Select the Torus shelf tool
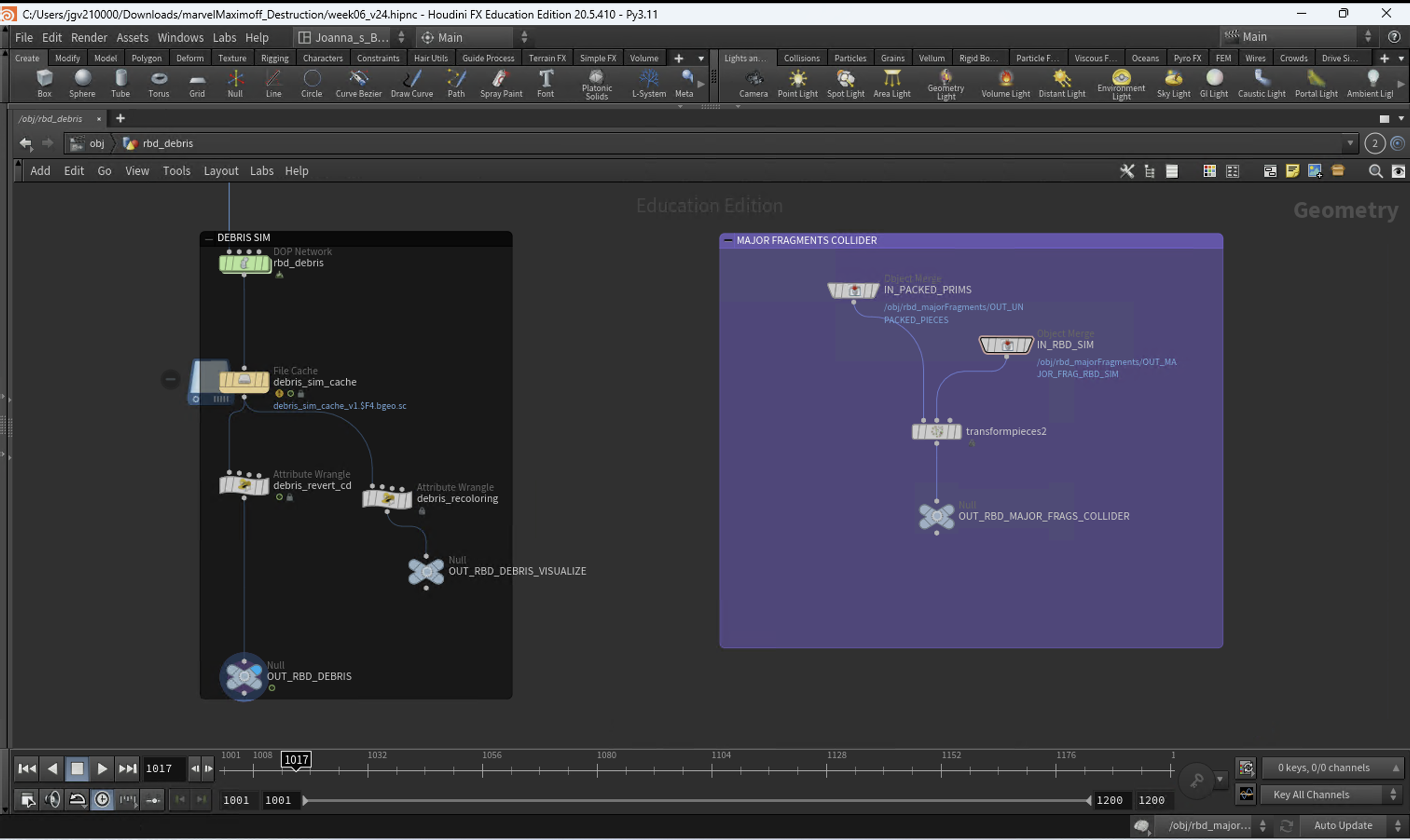The width and height of the screenshot is (1410, 840). pyautogui.click(x=158, y=83)
